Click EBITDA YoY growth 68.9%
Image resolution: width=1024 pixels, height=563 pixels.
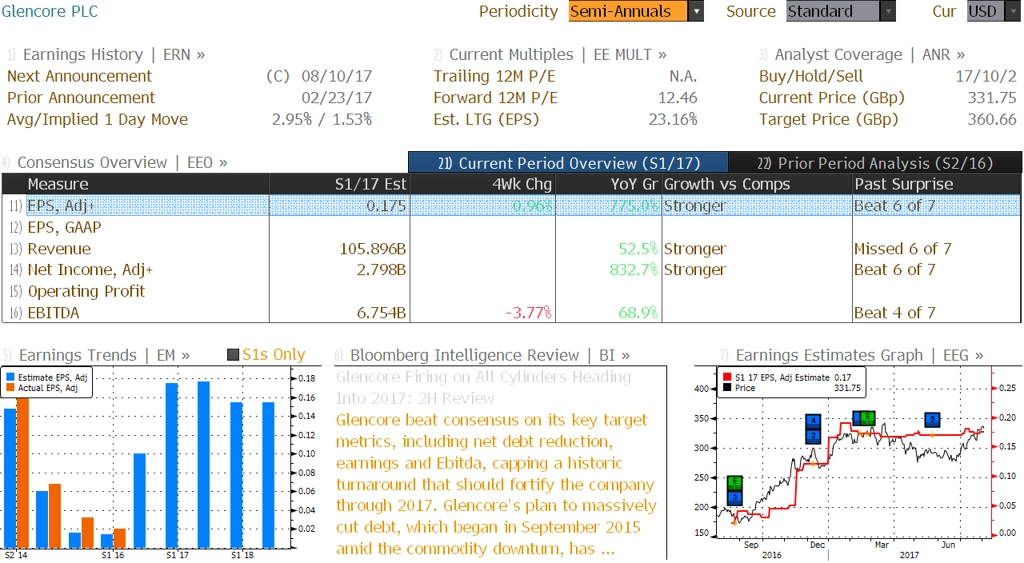click(638, 313)
